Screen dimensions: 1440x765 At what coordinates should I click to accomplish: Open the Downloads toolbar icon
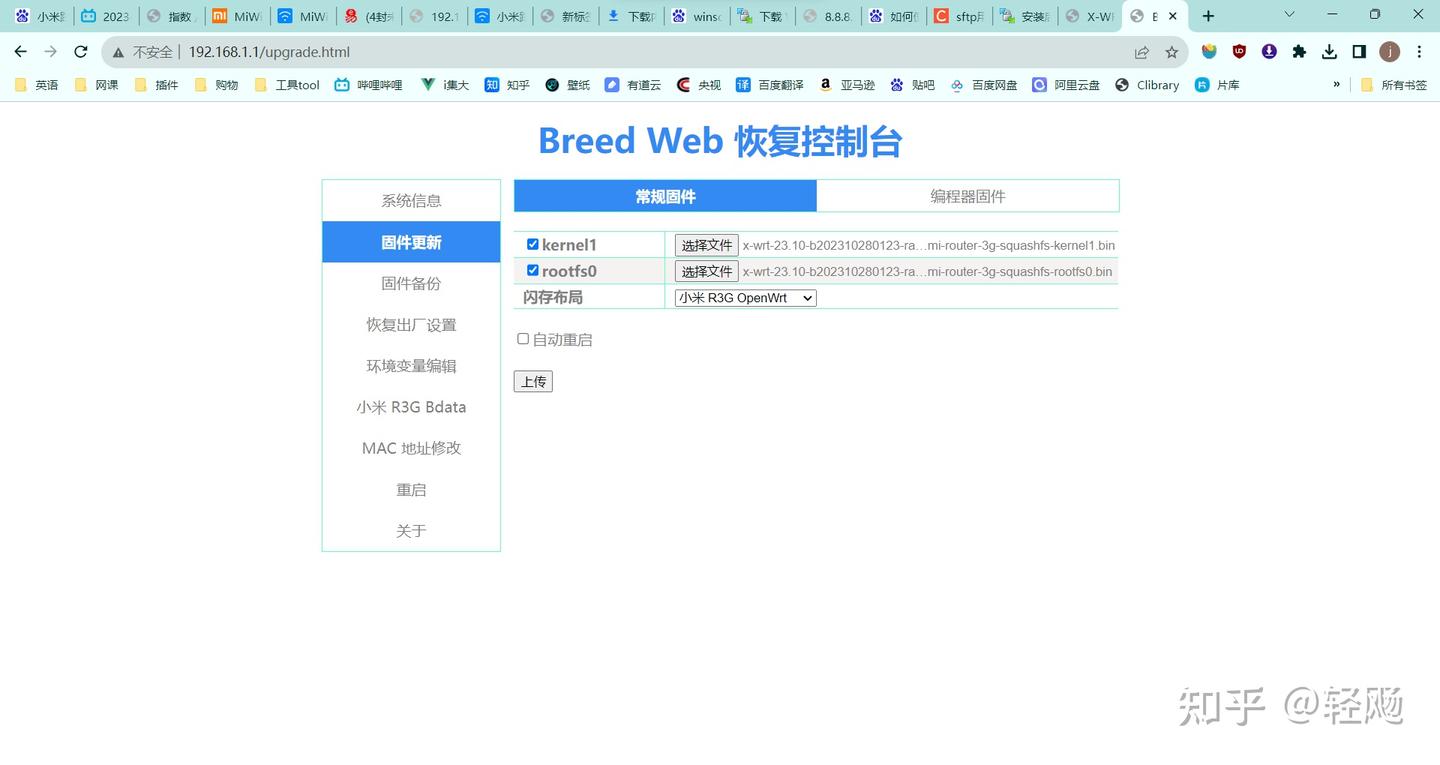click(x=1329, y=51)
